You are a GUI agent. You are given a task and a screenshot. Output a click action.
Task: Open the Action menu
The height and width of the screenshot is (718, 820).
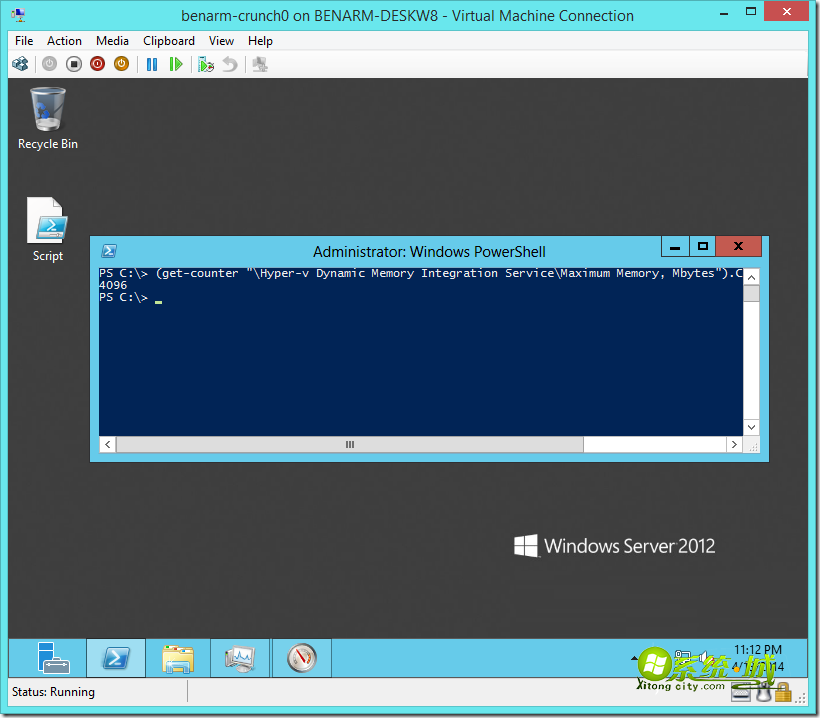point(65,41)
